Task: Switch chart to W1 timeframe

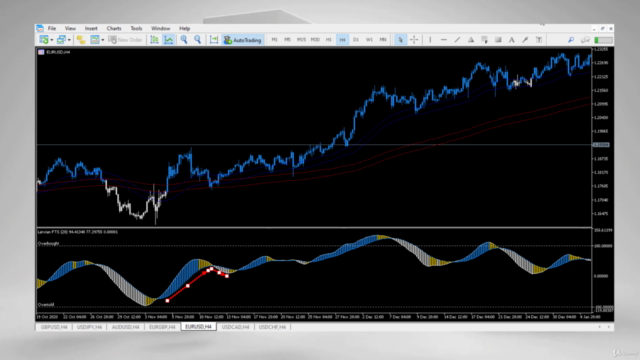Action: (369, 40)
